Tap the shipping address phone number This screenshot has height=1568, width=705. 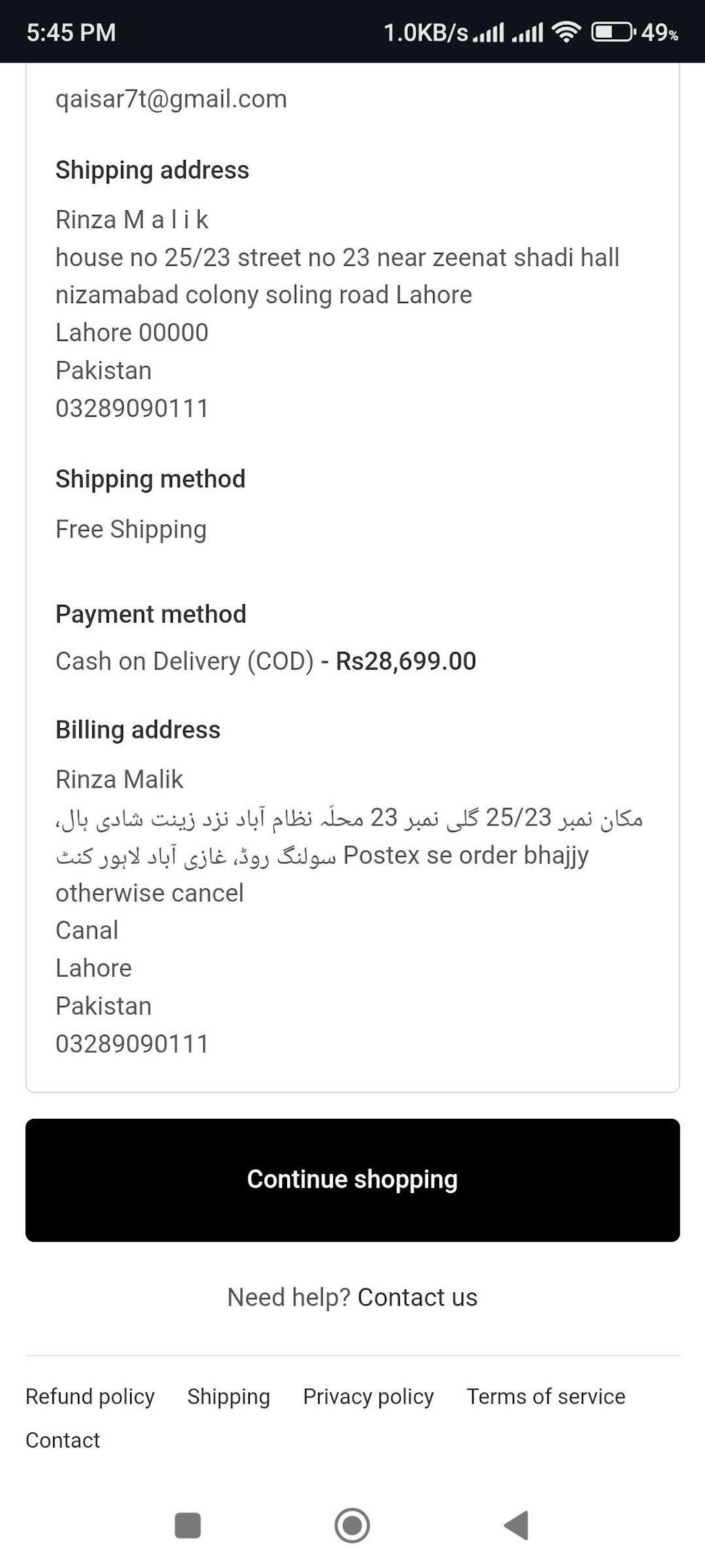tap(132, 409)
